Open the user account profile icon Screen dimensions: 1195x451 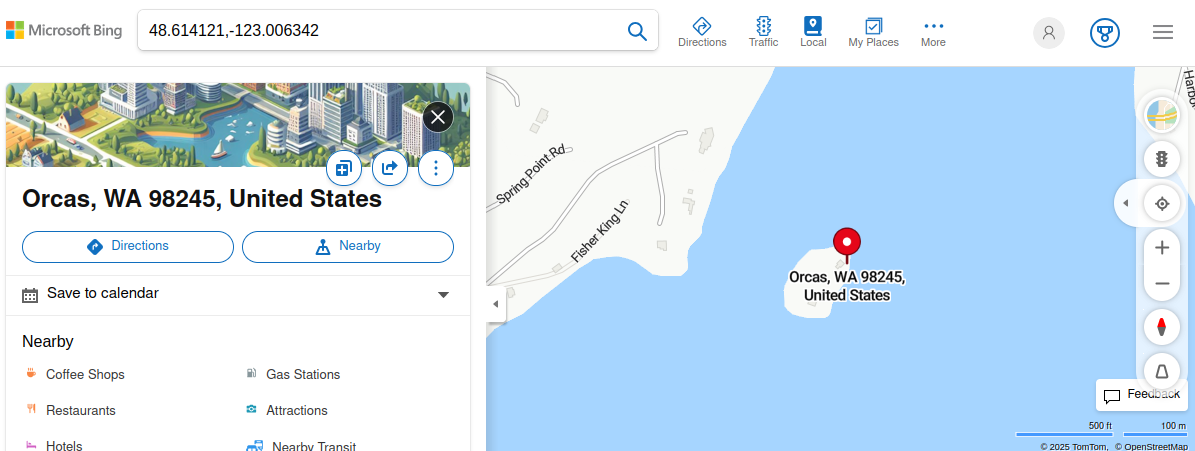[1049, 33]
